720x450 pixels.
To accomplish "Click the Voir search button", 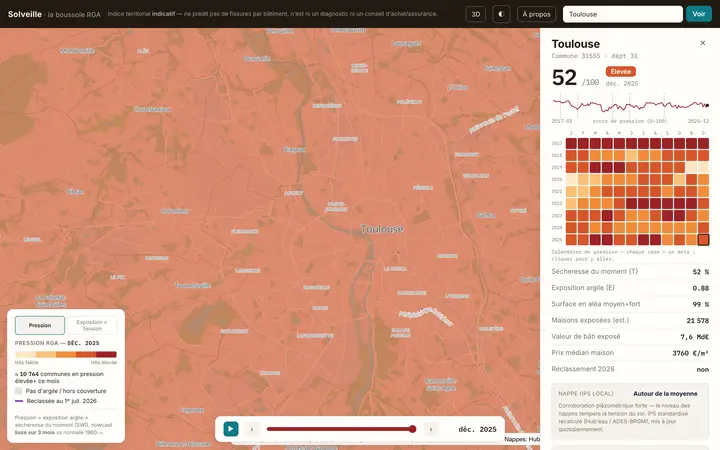I will coord(699,14).
